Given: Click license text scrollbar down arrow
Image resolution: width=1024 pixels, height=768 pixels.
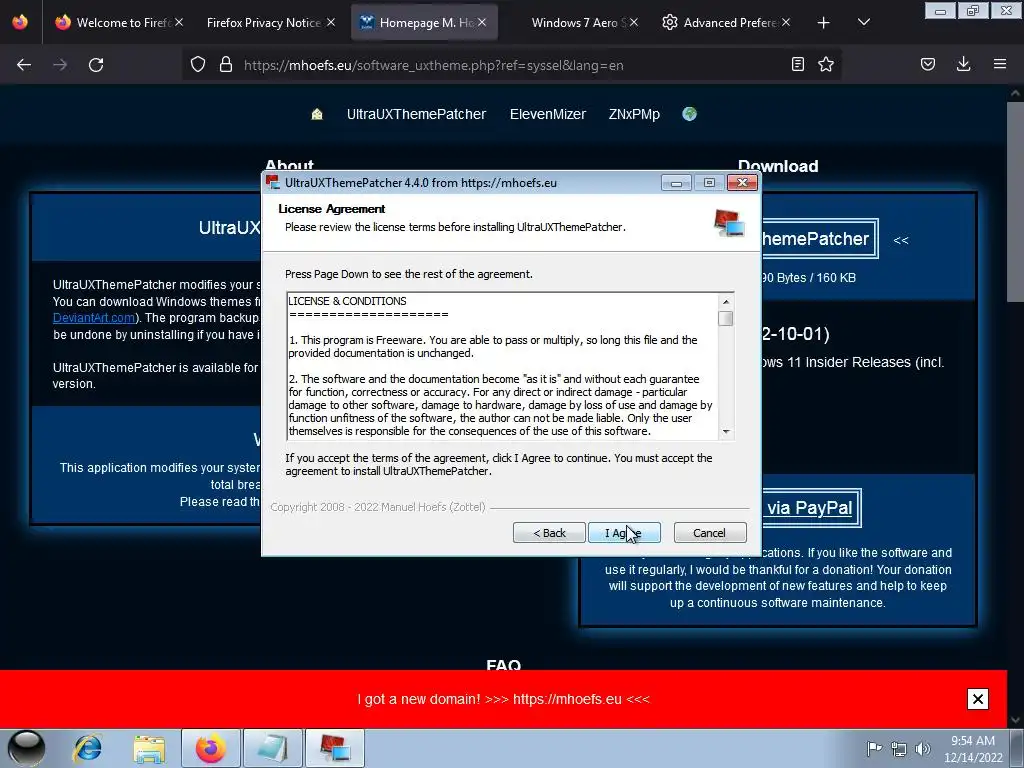Looking at the screenshot, I should [725, 432].
